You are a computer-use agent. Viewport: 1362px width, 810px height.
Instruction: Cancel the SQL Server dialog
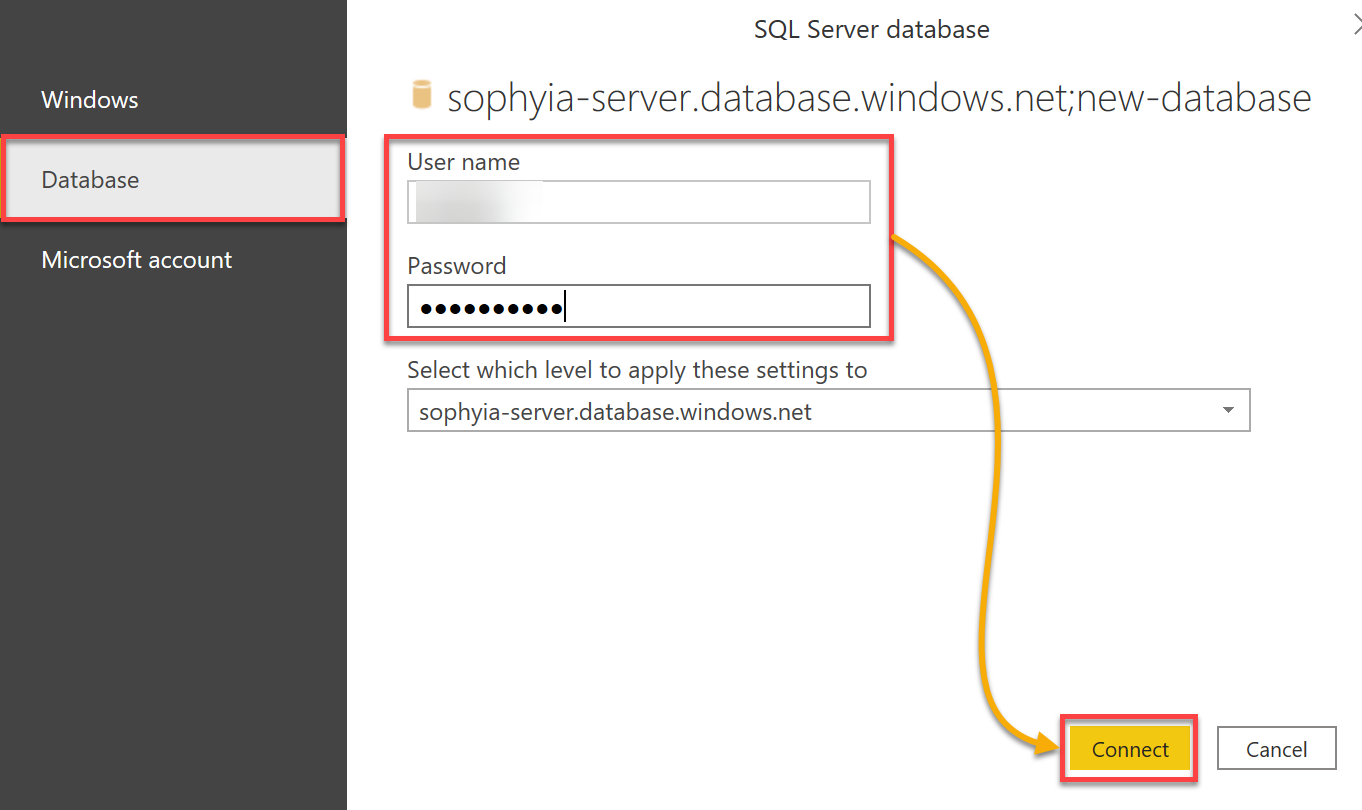[1277, 749]
